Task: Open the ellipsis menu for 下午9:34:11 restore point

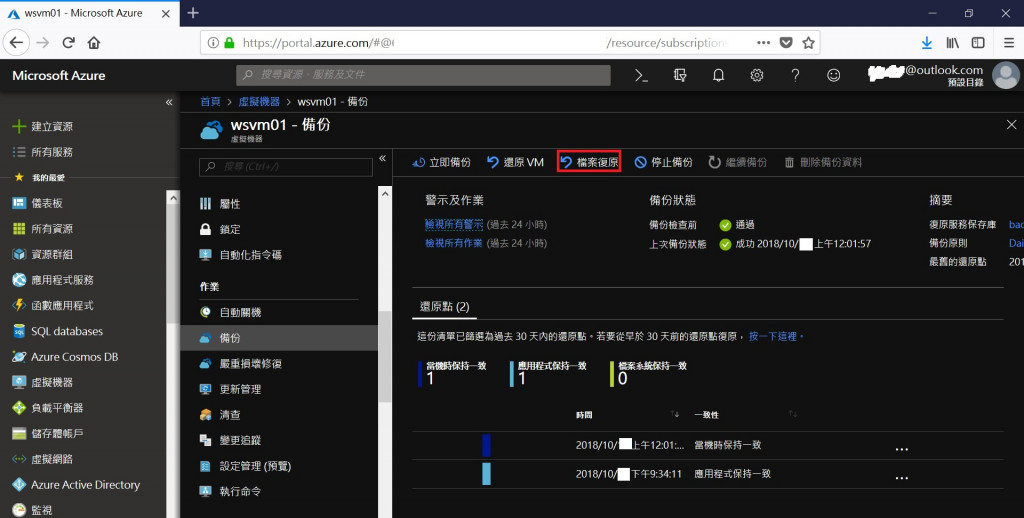Action: point(902,477)
